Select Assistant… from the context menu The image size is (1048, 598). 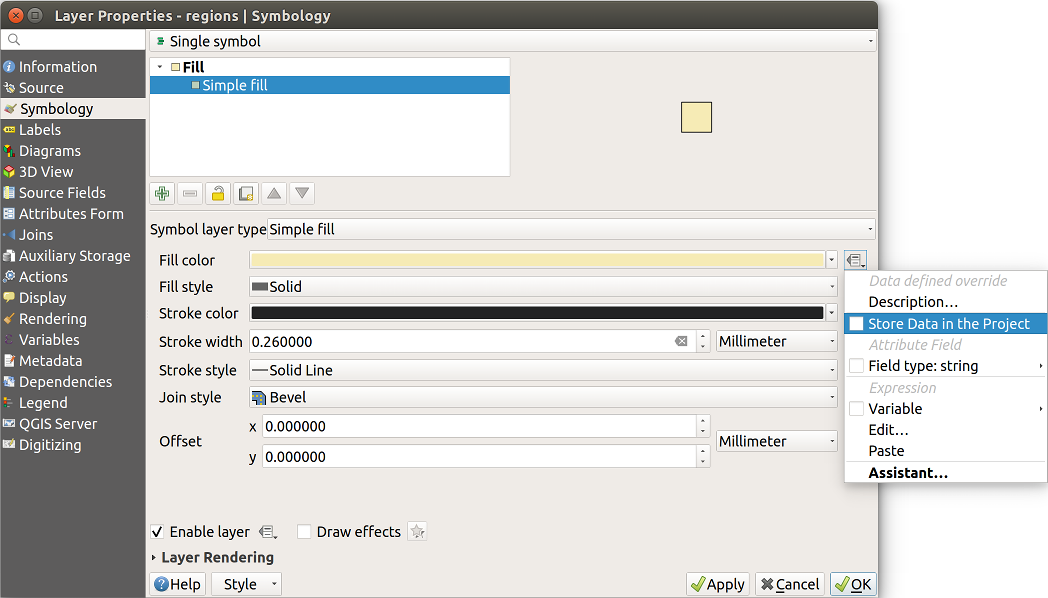tap(908, 473)
